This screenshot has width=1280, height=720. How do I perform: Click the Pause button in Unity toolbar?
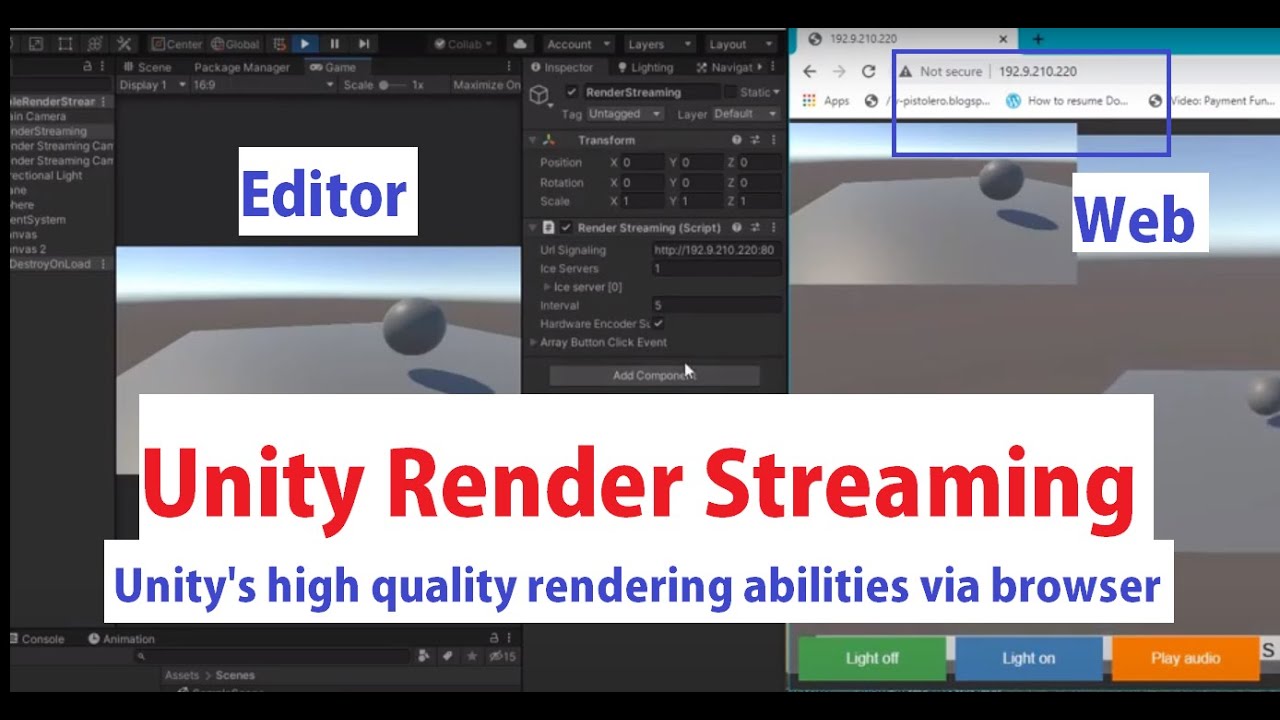(335, 43)
